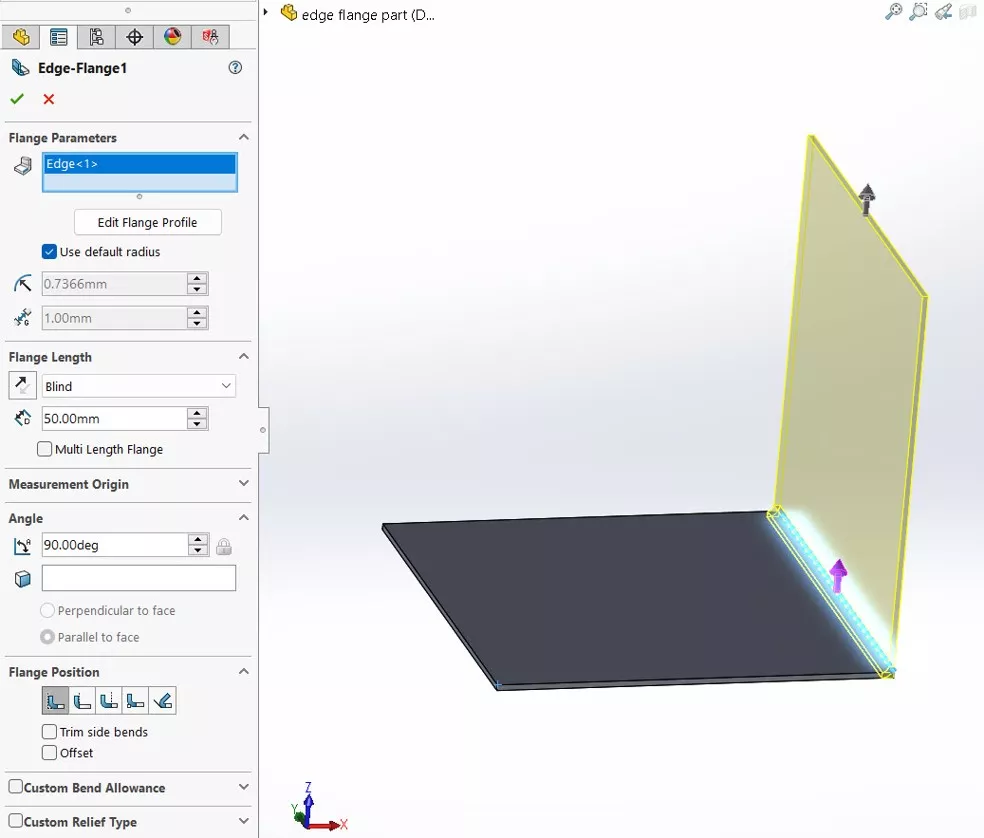The image size is (984, 838).
Task: Decrease flange angle with down spinner arrow
Action: 198,551
